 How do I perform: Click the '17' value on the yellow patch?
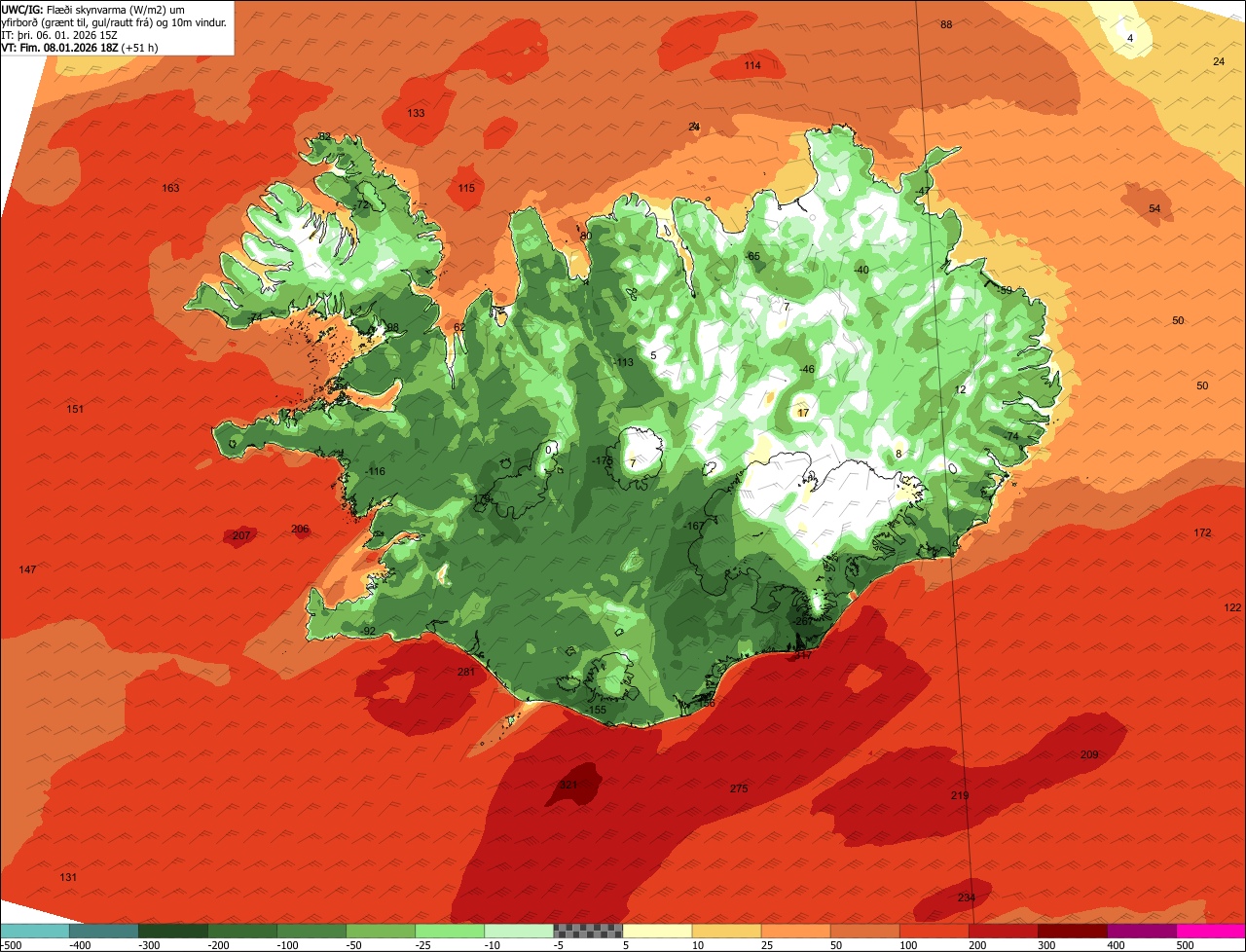point(803,413)
